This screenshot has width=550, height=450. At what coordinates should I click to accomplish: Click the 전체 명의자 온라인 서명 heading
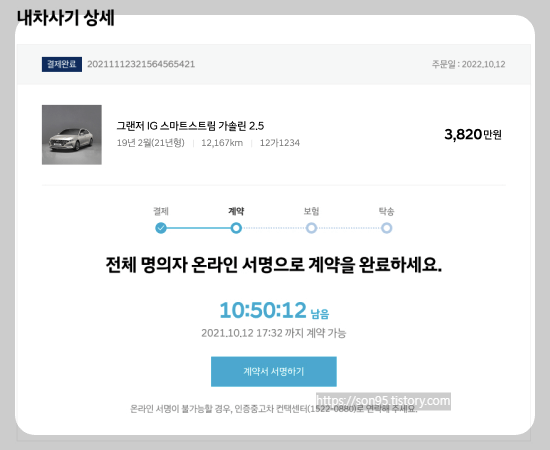pos(274,264)
